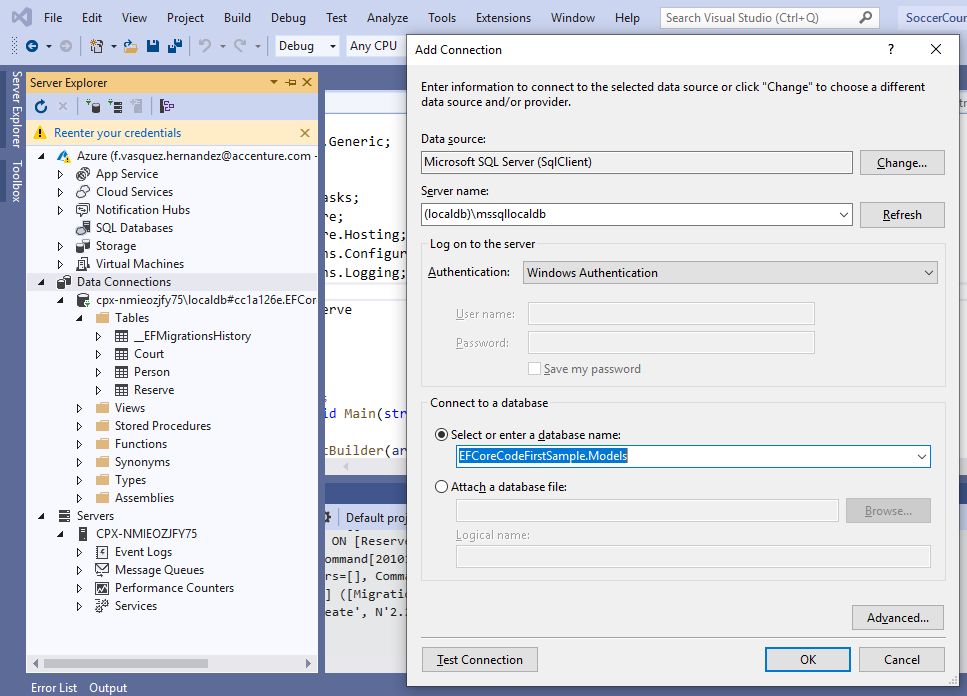Click the Reenter your credentials link
Viewport: 967px width, 696px height.
point(117,133)
